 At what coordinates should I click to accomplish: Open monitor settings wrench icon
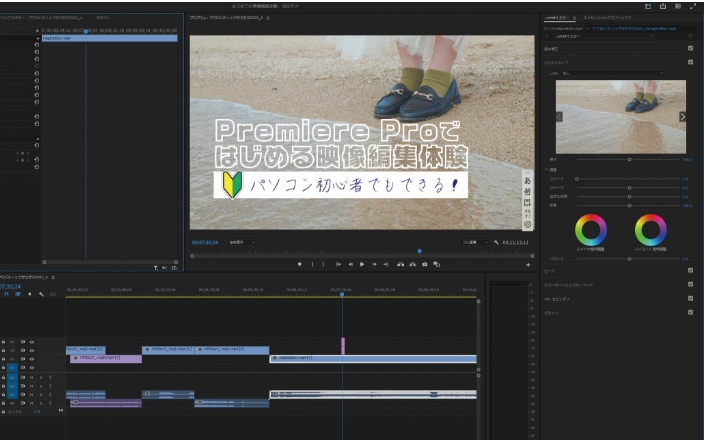coord(497,242)
